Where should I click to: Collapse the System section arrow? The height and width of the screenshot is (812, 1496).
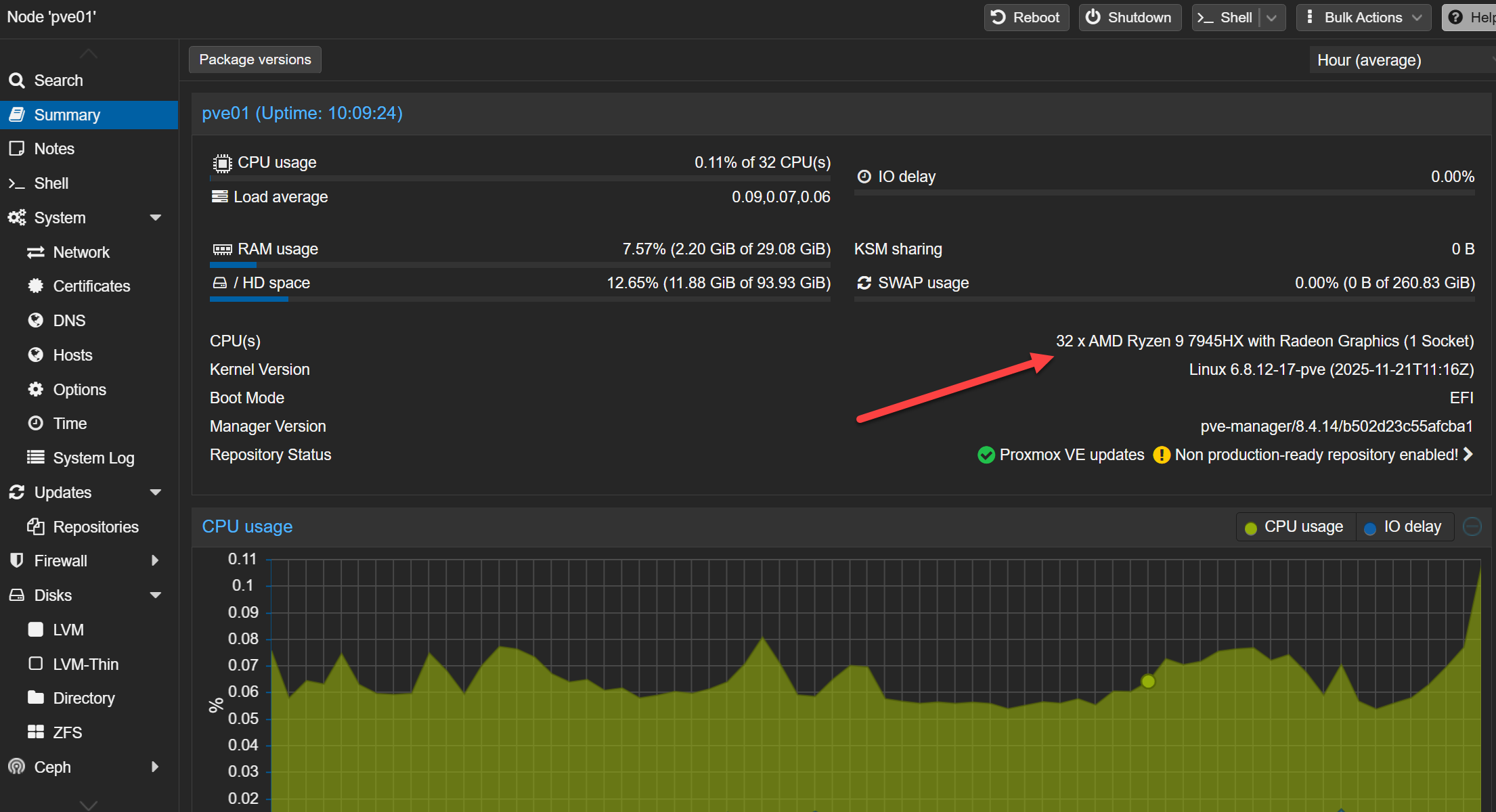tap(156, 218)
